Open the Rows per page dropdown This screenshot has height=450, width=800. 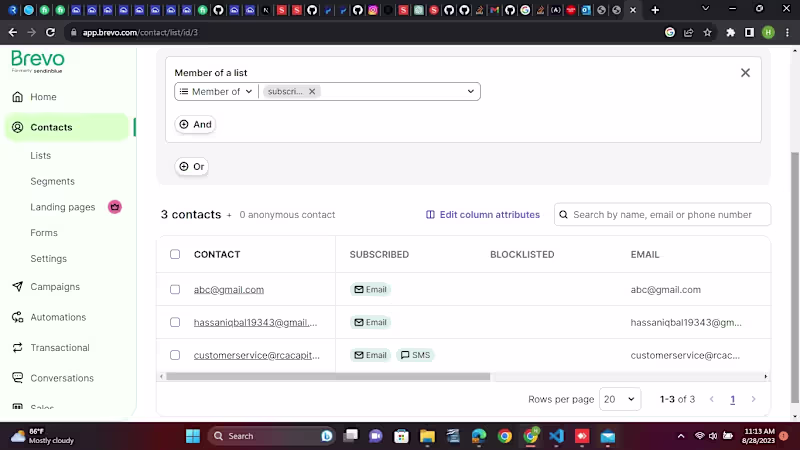point(620,399)
